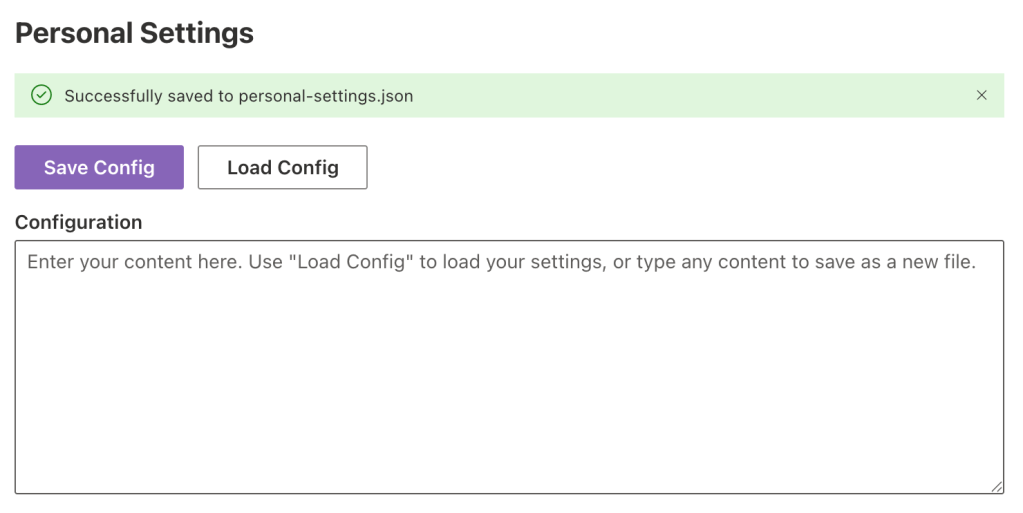This screenshot has width=1023, height=513.
Task: Close the green saved-confirmation banner
Action: point(981,96)
